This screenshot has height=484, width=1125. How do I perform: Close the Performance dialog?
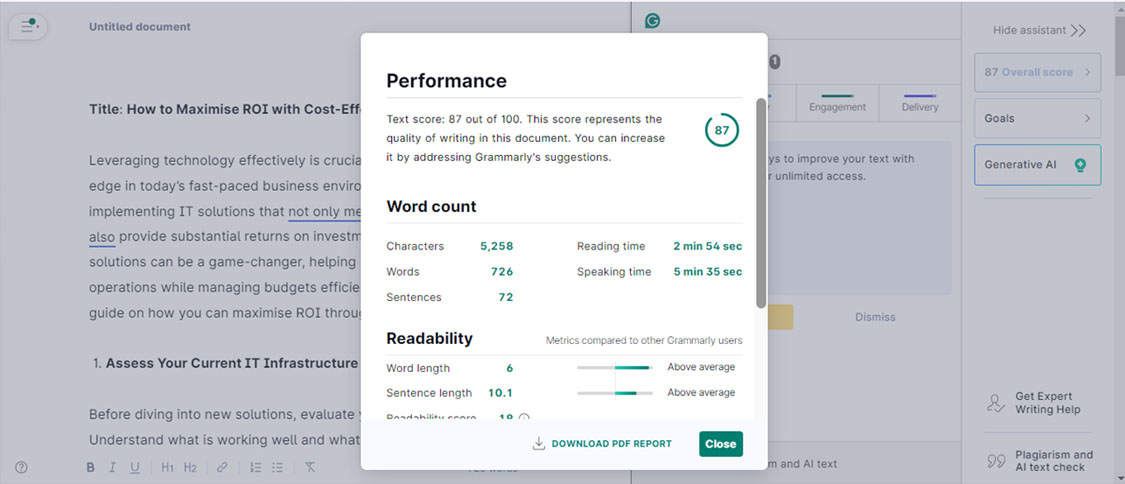(x=720, y=444)
